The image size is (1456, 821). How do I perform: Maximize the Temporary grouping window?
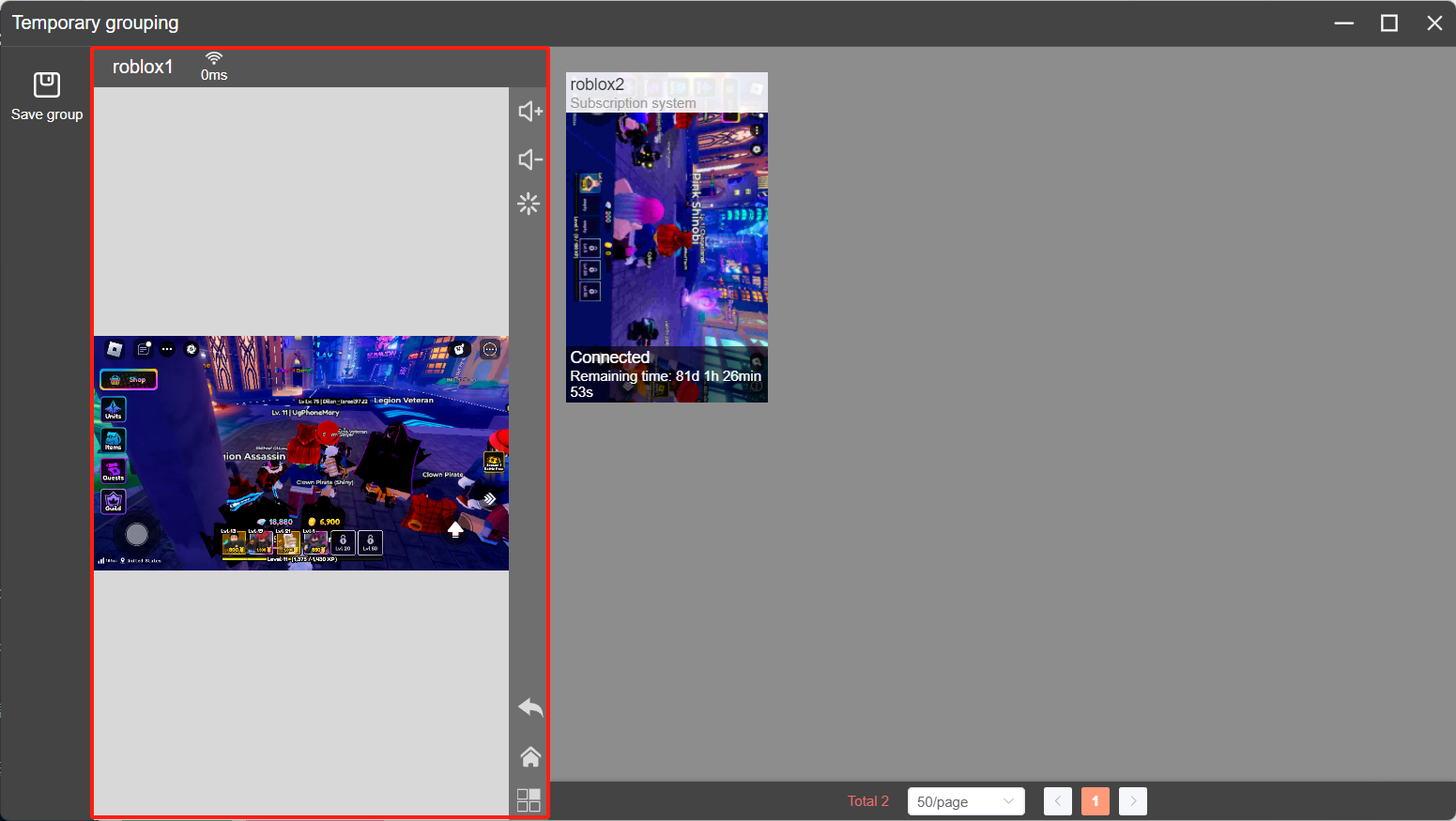click(x=1389, y=23)
